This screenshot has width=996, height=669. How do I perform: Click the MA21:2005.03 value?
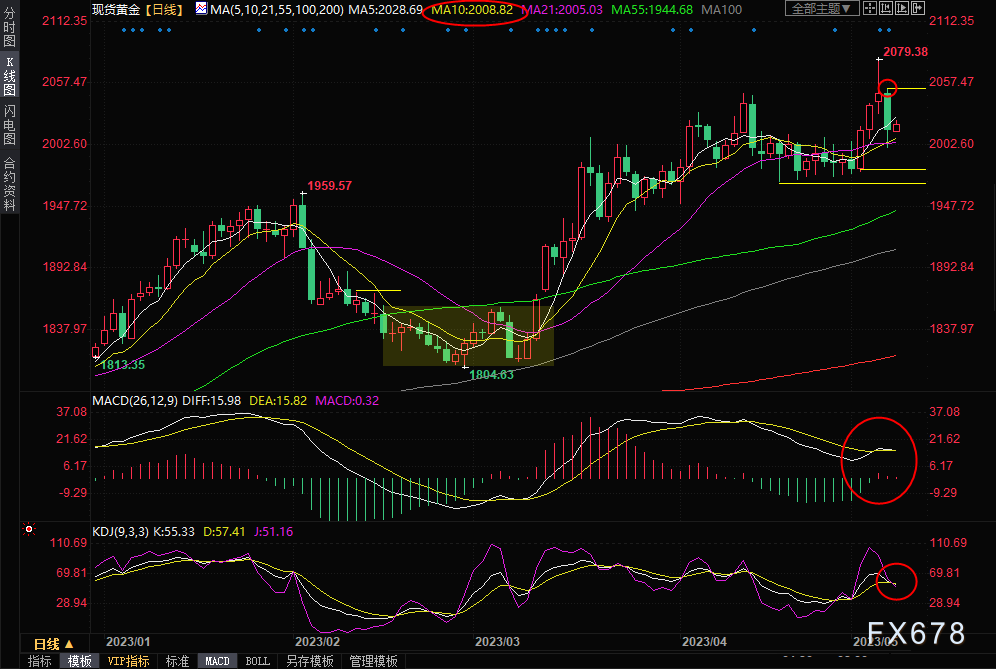562,10
